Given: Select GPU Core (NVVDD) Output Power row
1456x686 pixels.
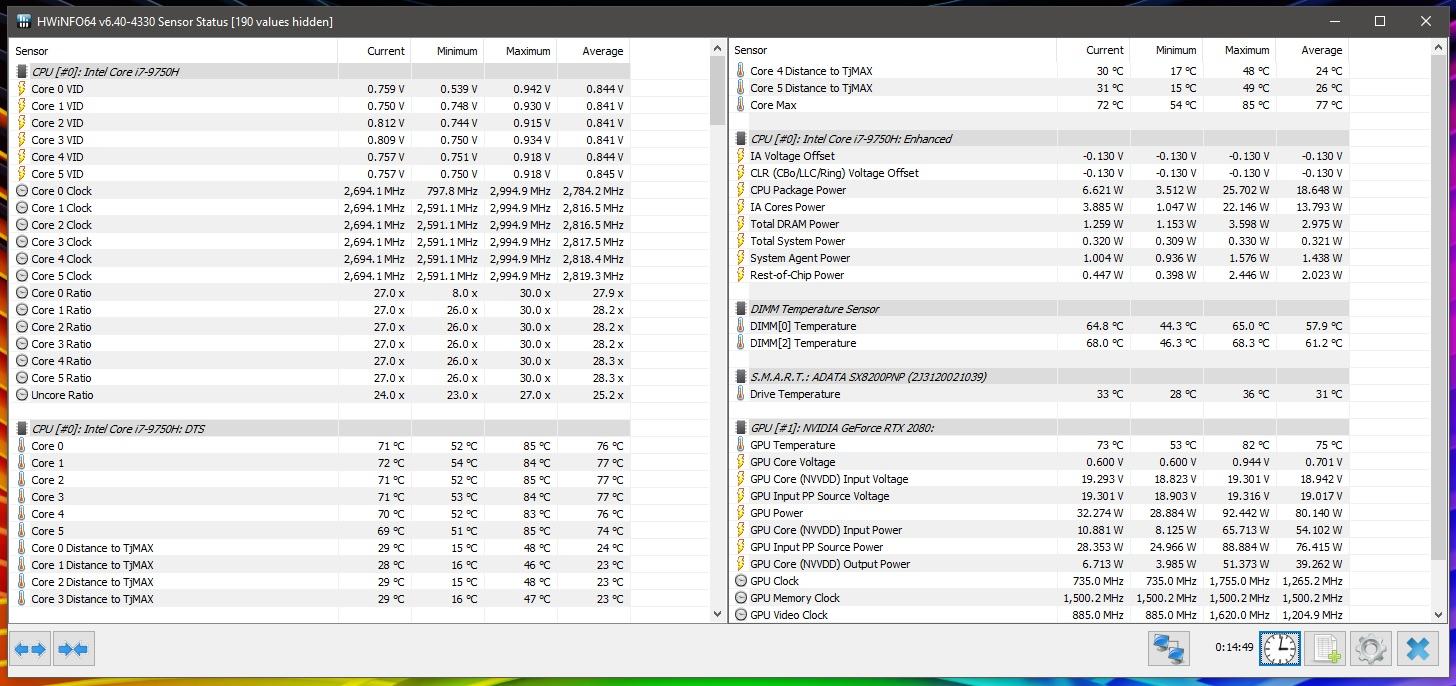Looking at the screenshot, I should pos(1039,564).
